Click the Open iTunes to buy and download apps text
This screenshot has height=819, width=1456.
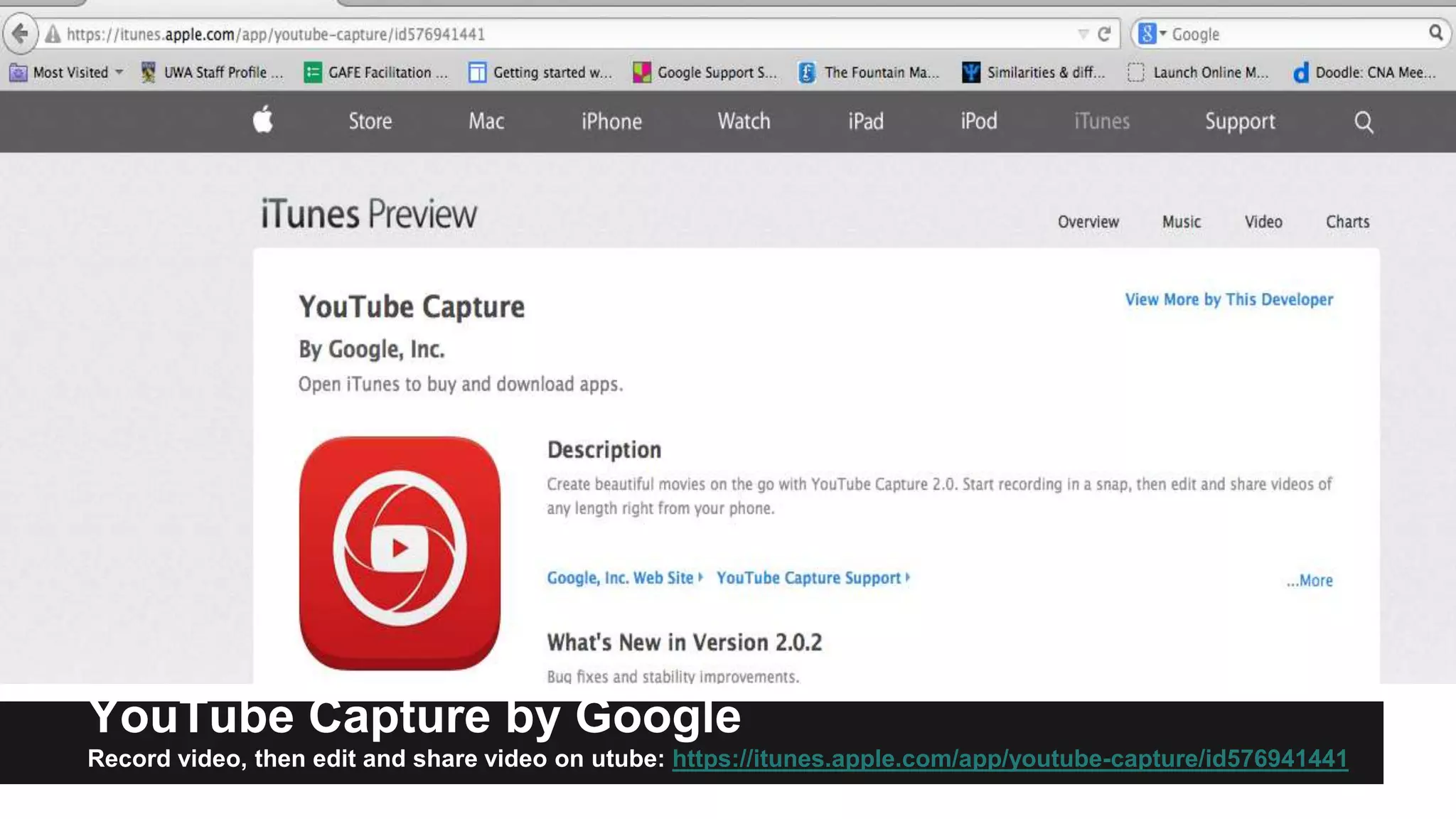[461, 385]
